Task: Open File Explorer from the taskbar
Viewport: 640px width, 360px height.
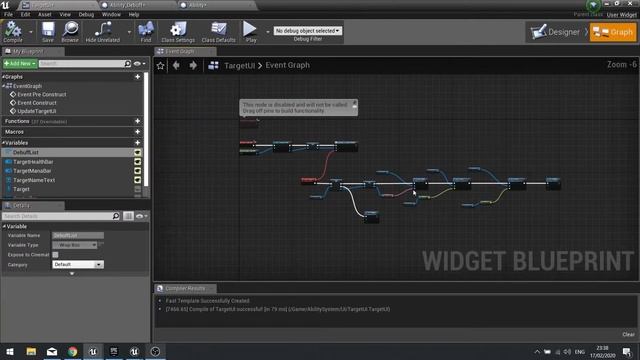Action: tap(31, 351)
